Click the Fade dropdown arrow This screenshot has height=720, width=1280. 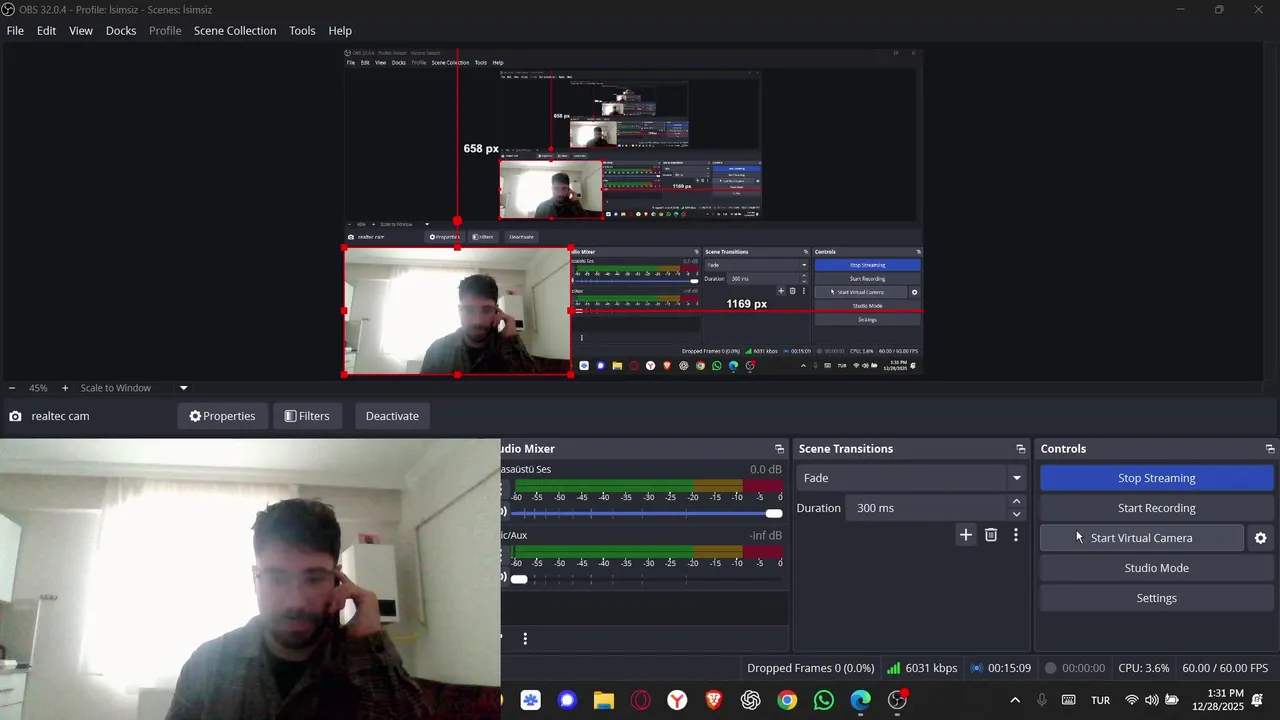pyautogui.click(x=1016, y=478)
